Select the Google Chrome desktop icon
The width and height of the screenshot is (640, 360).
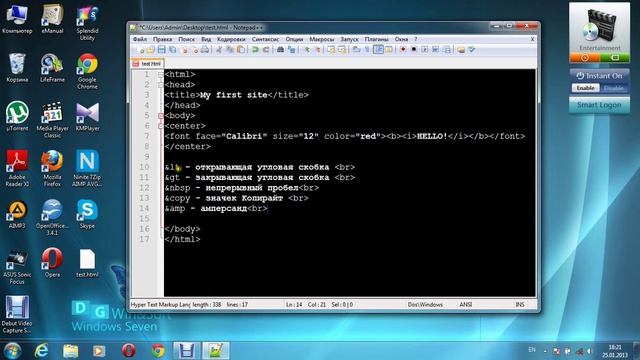[87, 71]
